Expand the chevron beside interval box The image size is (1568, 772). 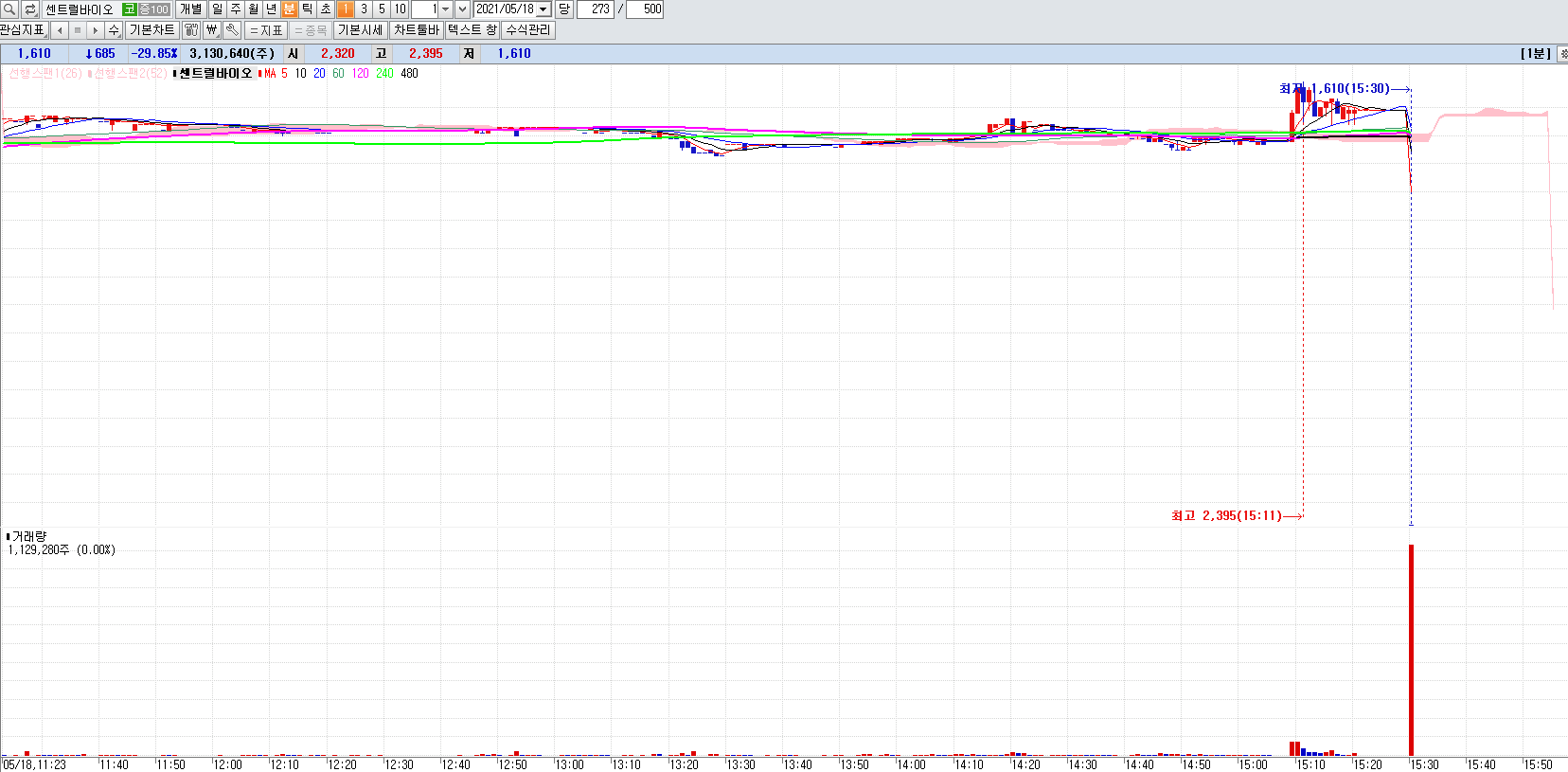tap(462, 9)
